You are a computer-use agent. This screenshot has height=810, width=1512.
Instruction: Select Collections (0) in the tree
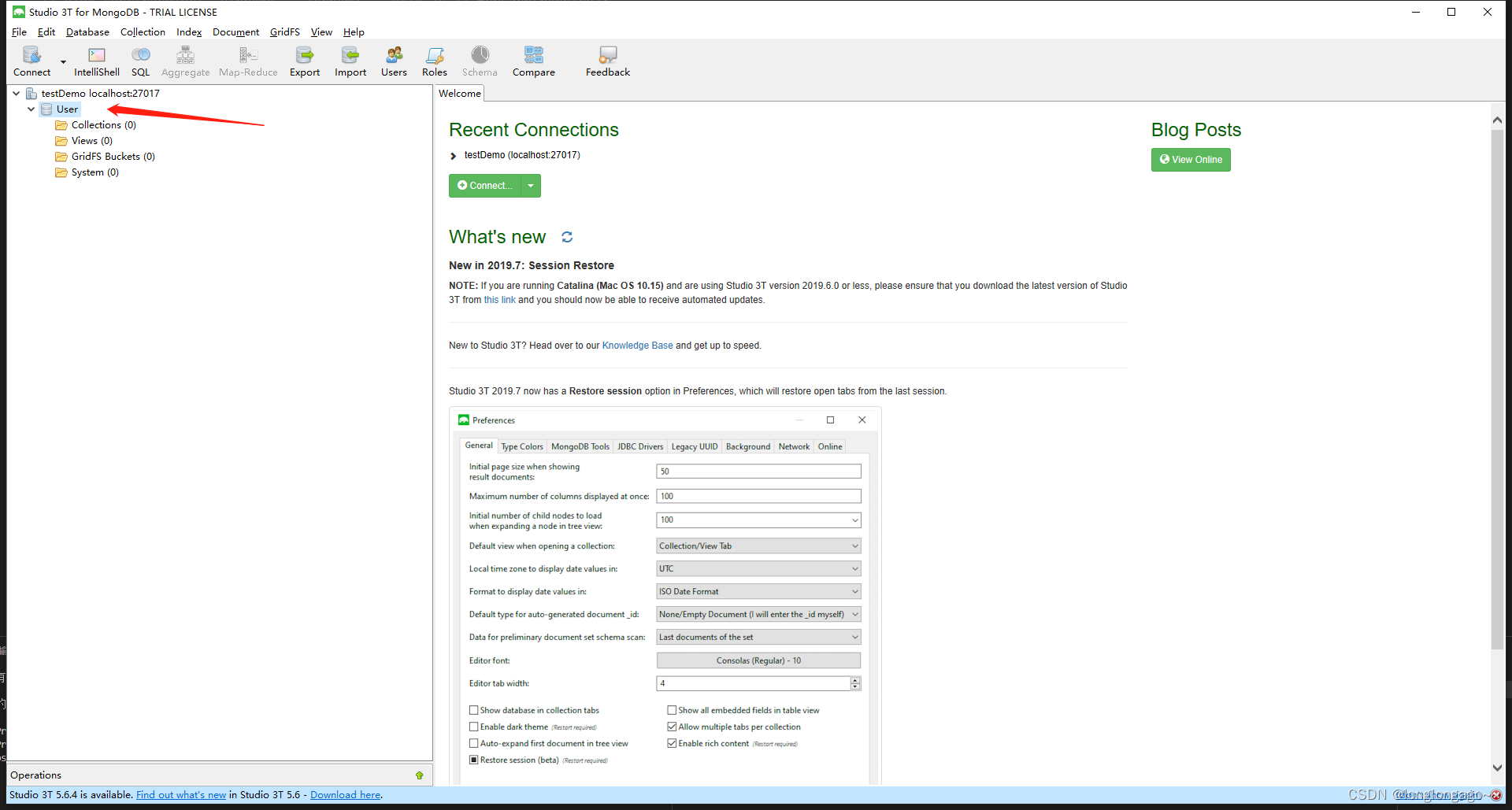pyautogui.click(x=103, y=125)
